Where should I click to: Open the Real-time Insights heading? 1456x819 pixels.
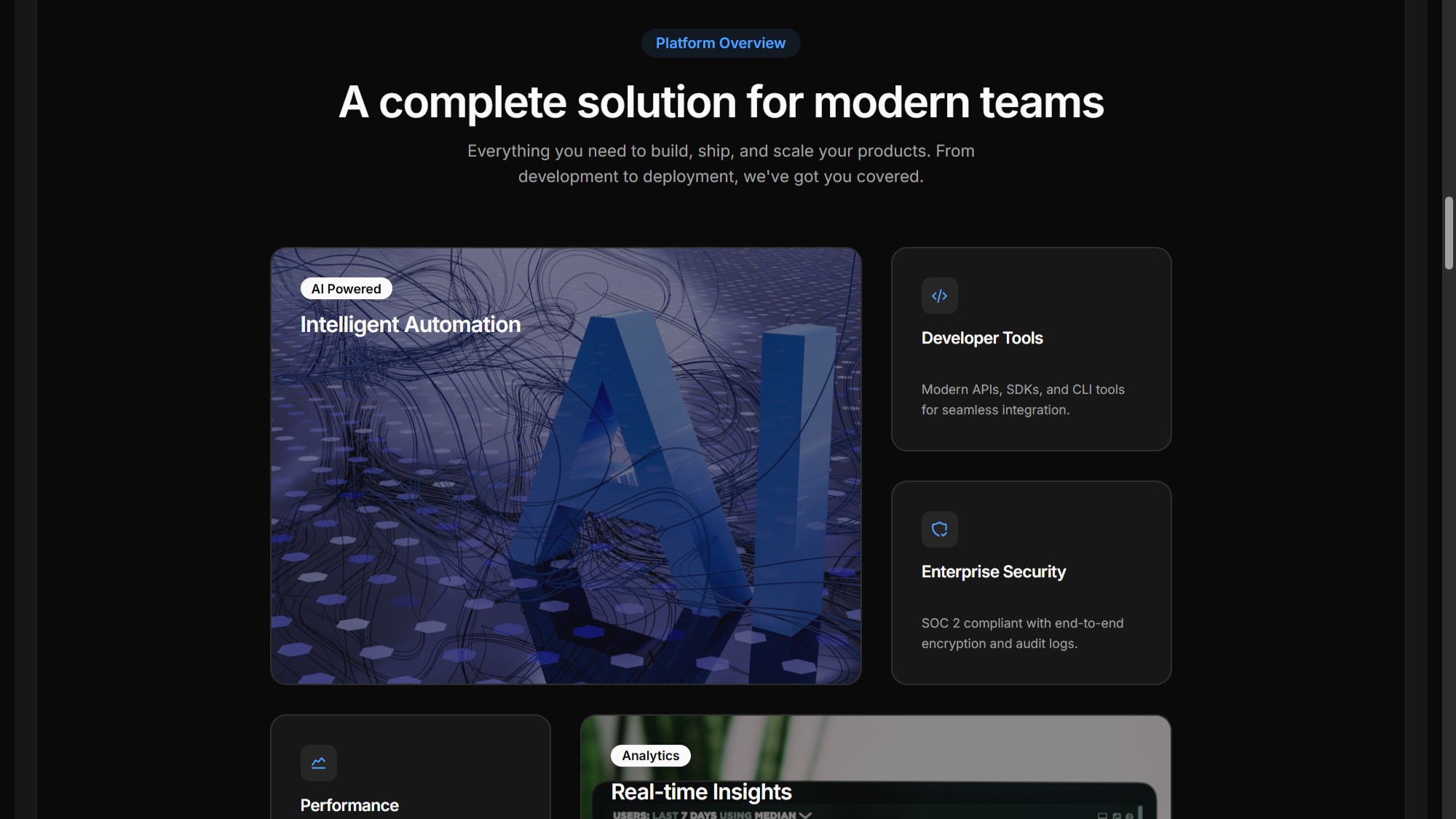pyautogui.click(x=700, y=792)
